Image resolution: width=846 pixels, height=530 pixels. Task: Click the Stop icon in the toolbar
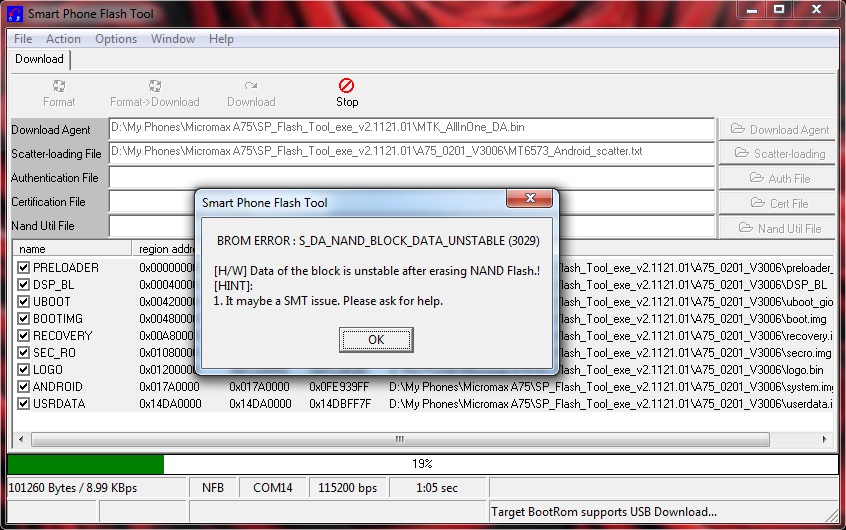346,87
